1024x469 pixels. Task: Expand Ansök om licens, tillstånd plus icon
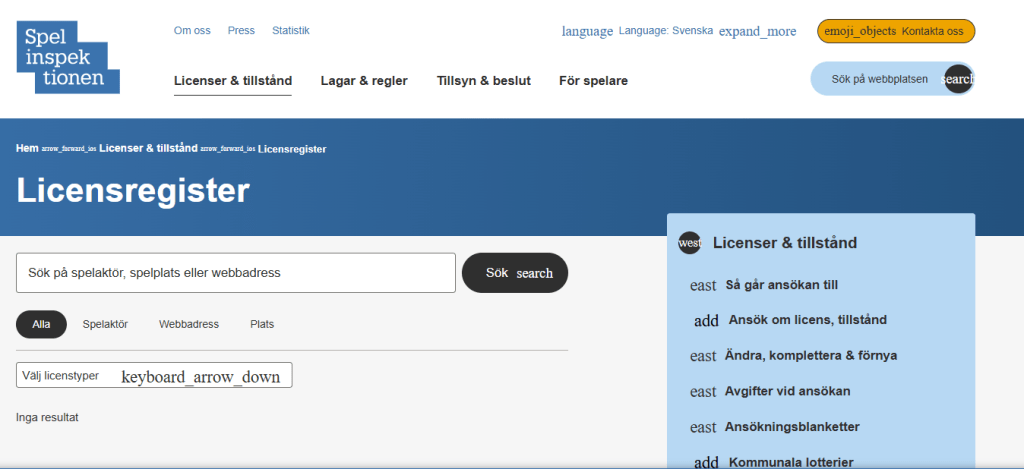[x=706, y=321]
